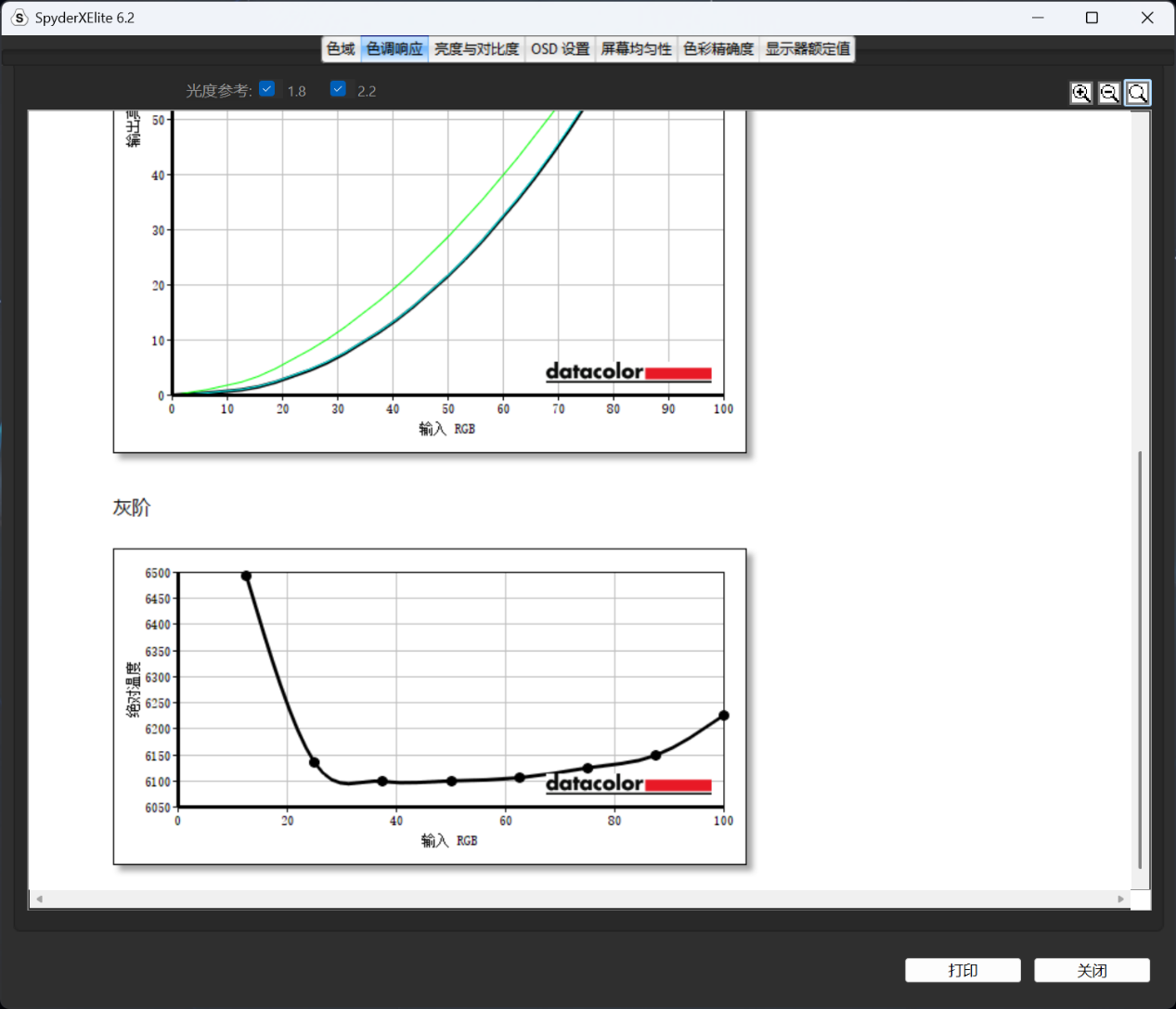Image resolution: width=1176 pixels, height=1009 pixels.
Task: Click the zoom in magnifier icon
Action: (x=1081, y=93)
